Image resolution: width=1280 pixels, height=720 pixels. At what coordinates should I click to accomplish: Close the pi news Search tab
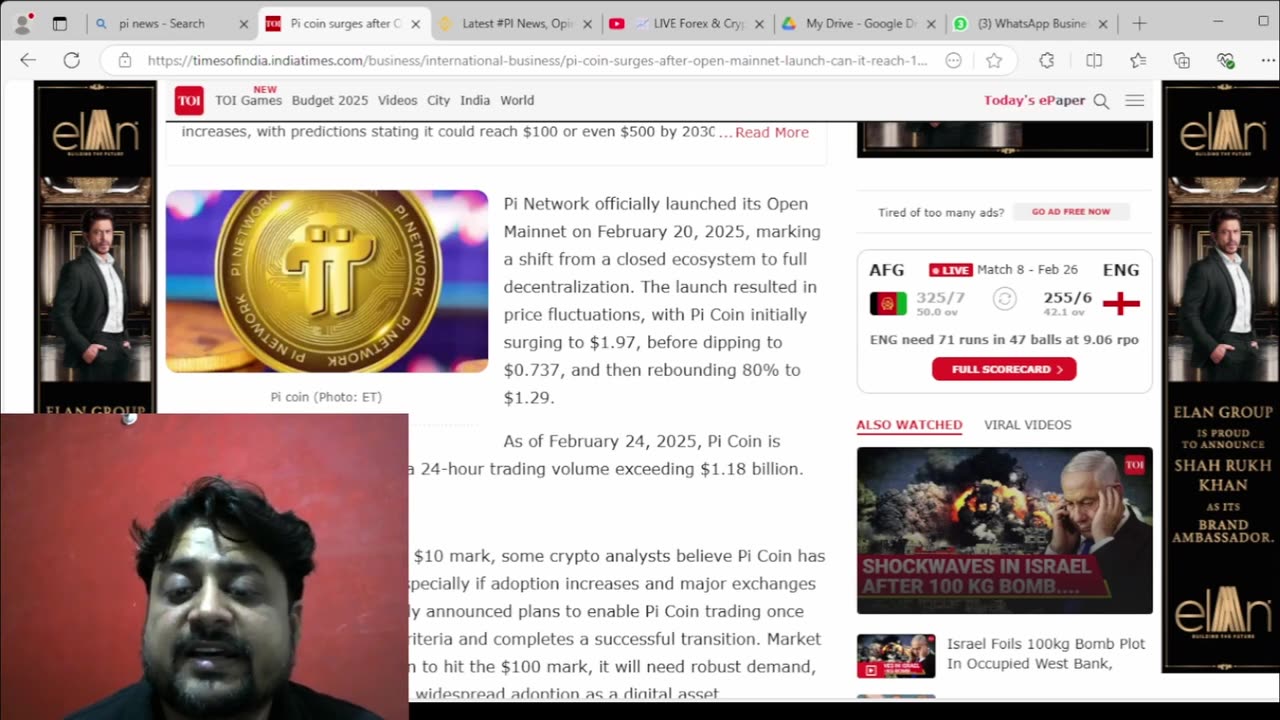(x=243, y=24)
